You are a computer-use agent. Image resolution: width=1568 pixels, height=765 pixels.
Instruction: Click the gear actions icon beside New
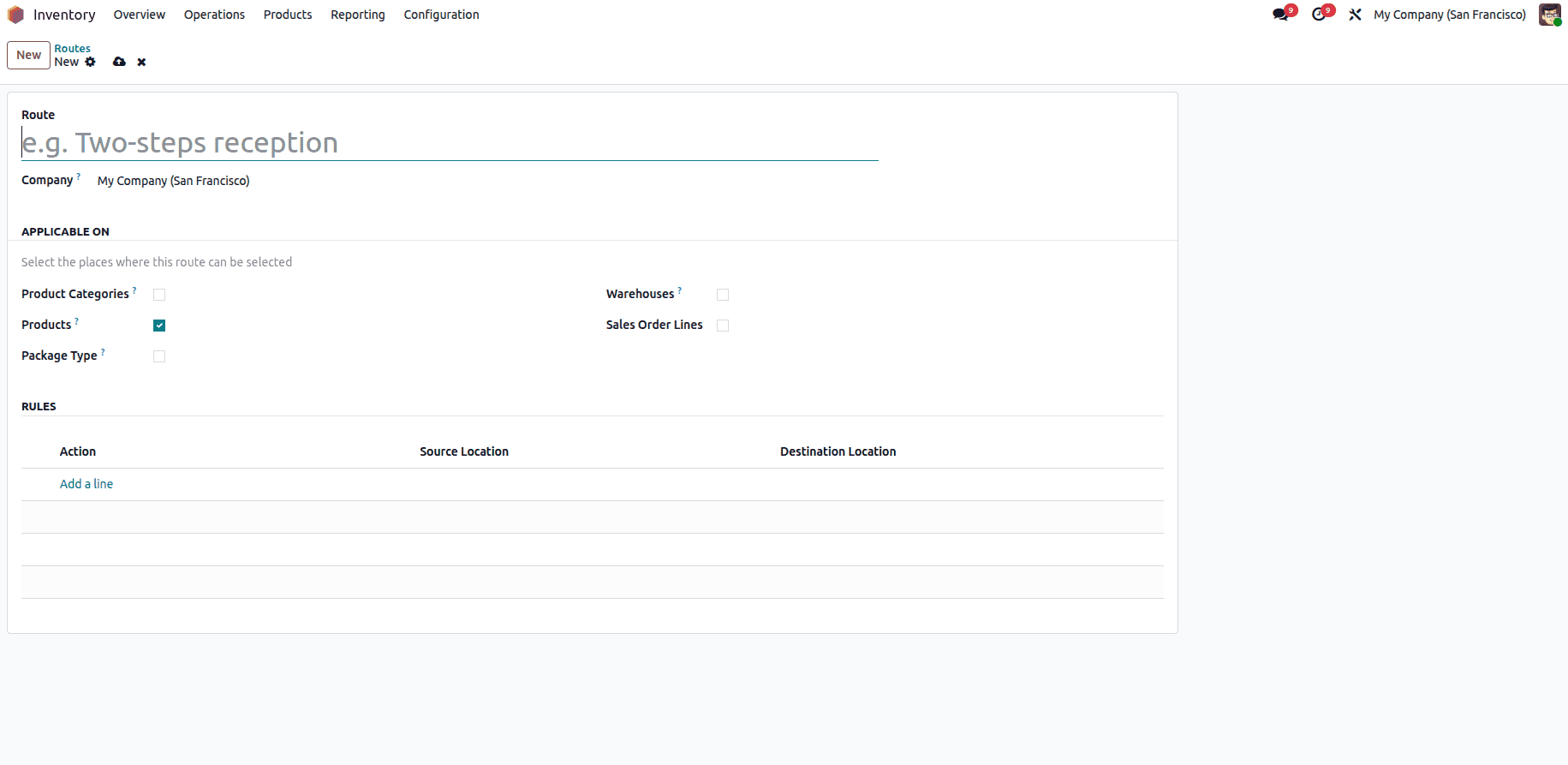(90, 62)
